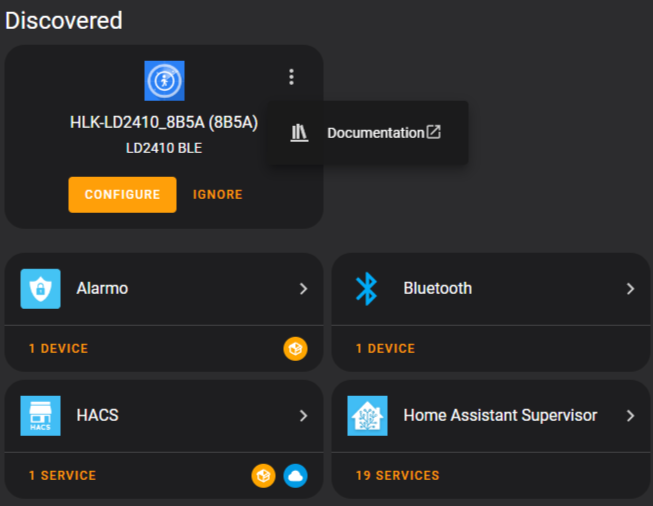Expand the Bluetooth integration chevron
Screen dimensions: 653x506
(x=631, y=289)
